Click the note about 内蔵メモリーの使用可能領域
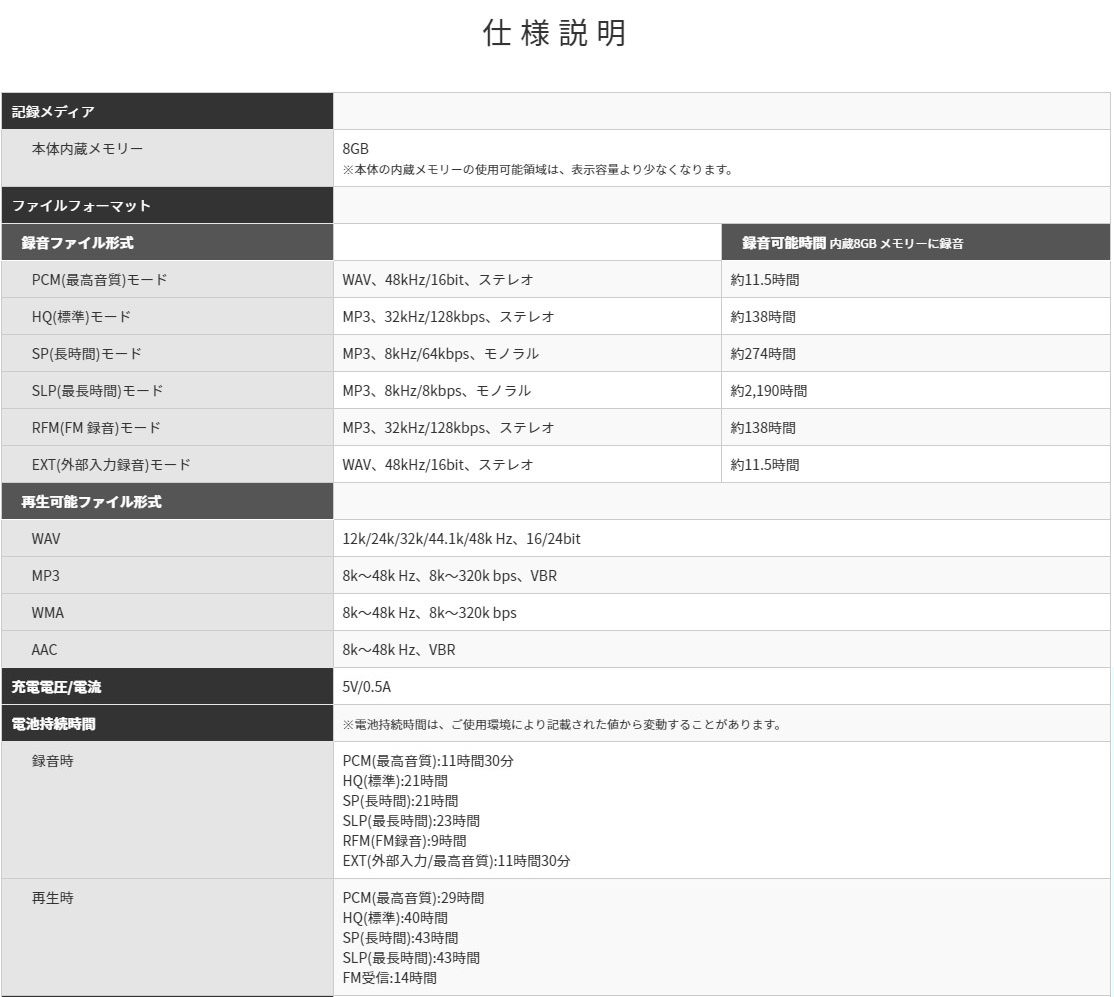The width and height of the screenshot is (1114, 997). 537,169
